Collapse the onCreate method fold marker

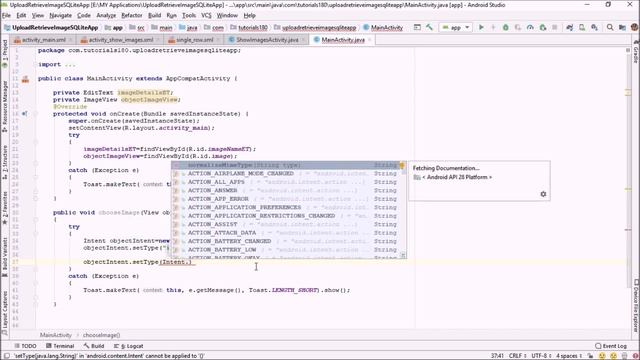(36, 114)
